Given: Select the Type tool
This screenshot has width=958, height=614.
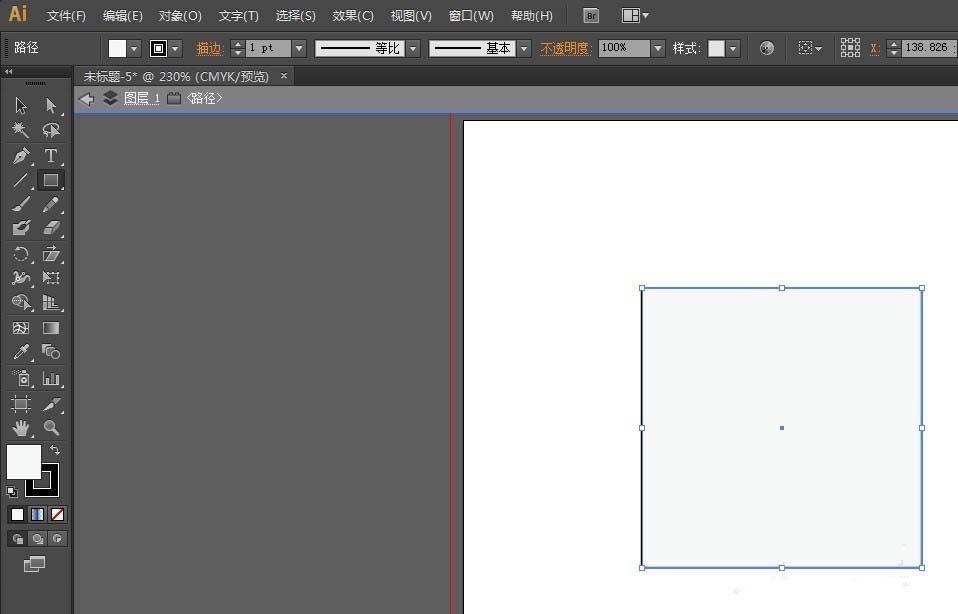Looking at the screenshot, I should pos(51,156).
